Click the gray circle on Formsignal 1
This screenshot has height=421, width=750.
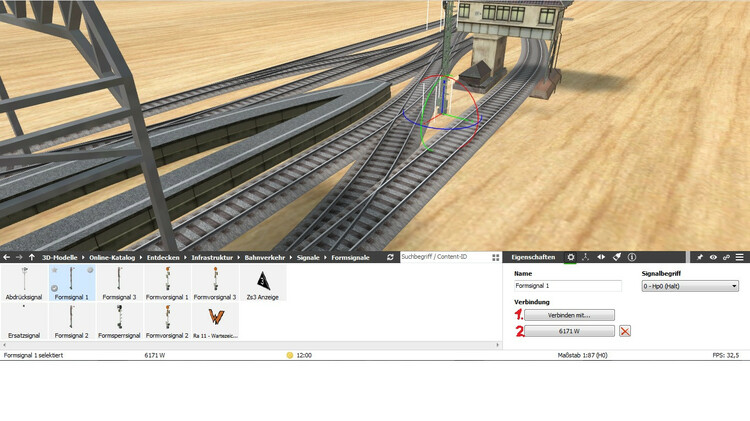[90, 270]
